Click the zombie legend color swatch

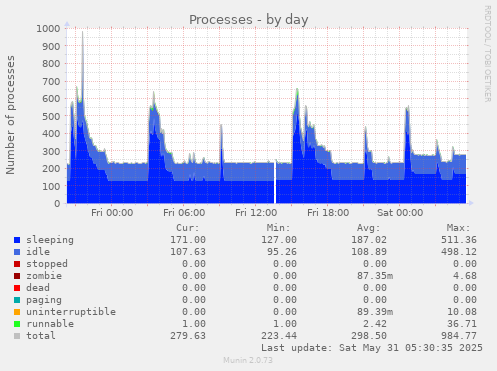pyautogui.click(x=17, y=276)
